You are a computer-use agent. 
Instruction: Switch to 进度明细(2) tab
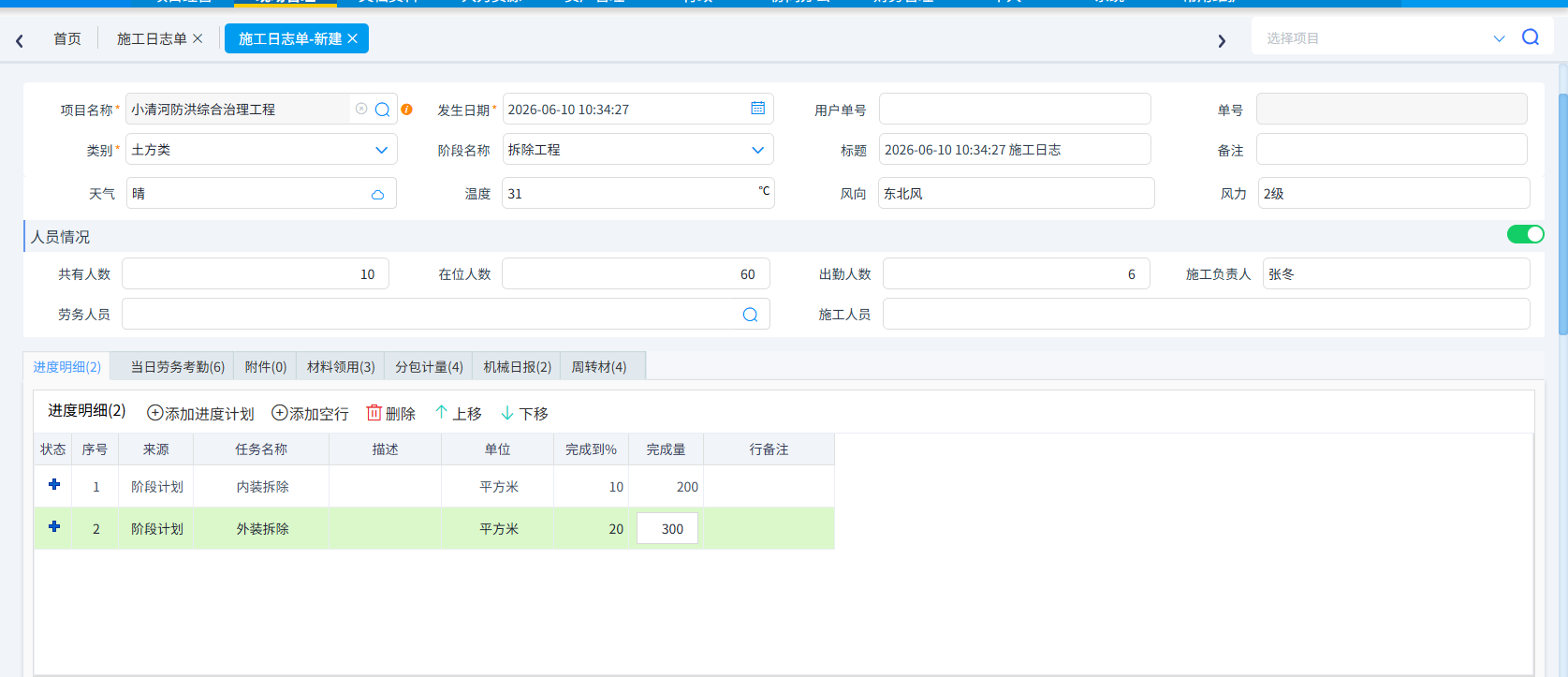point(66,367)
